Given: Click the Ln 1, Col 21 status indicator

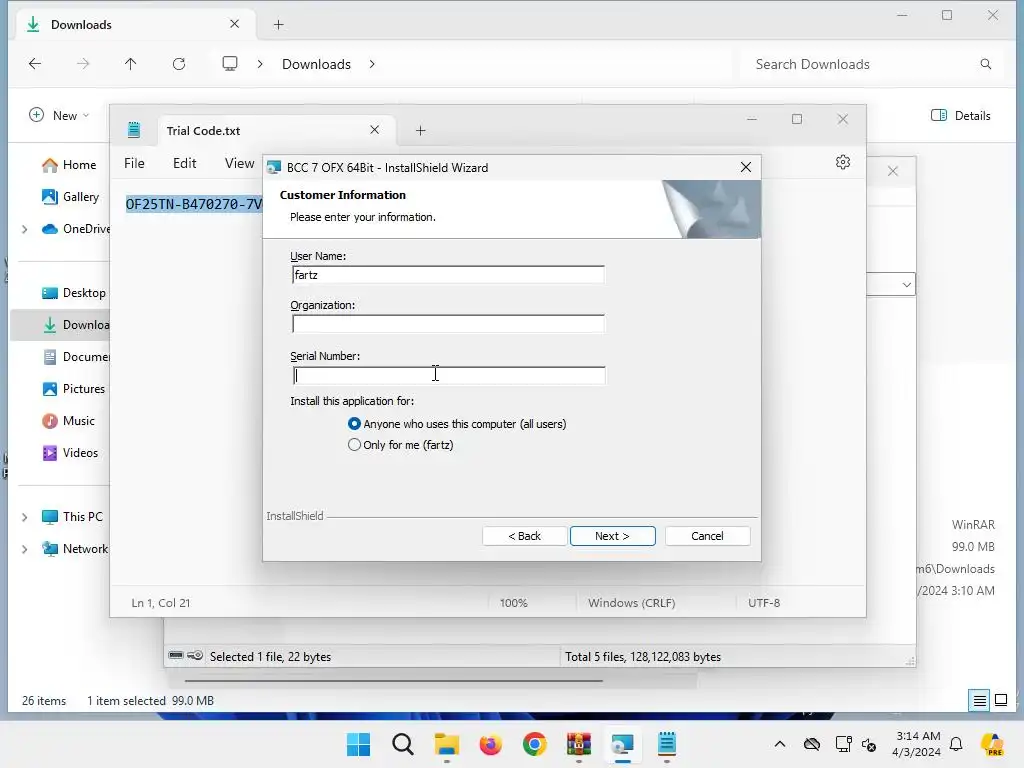Looking at the screenshot, I should coord(161,603).
